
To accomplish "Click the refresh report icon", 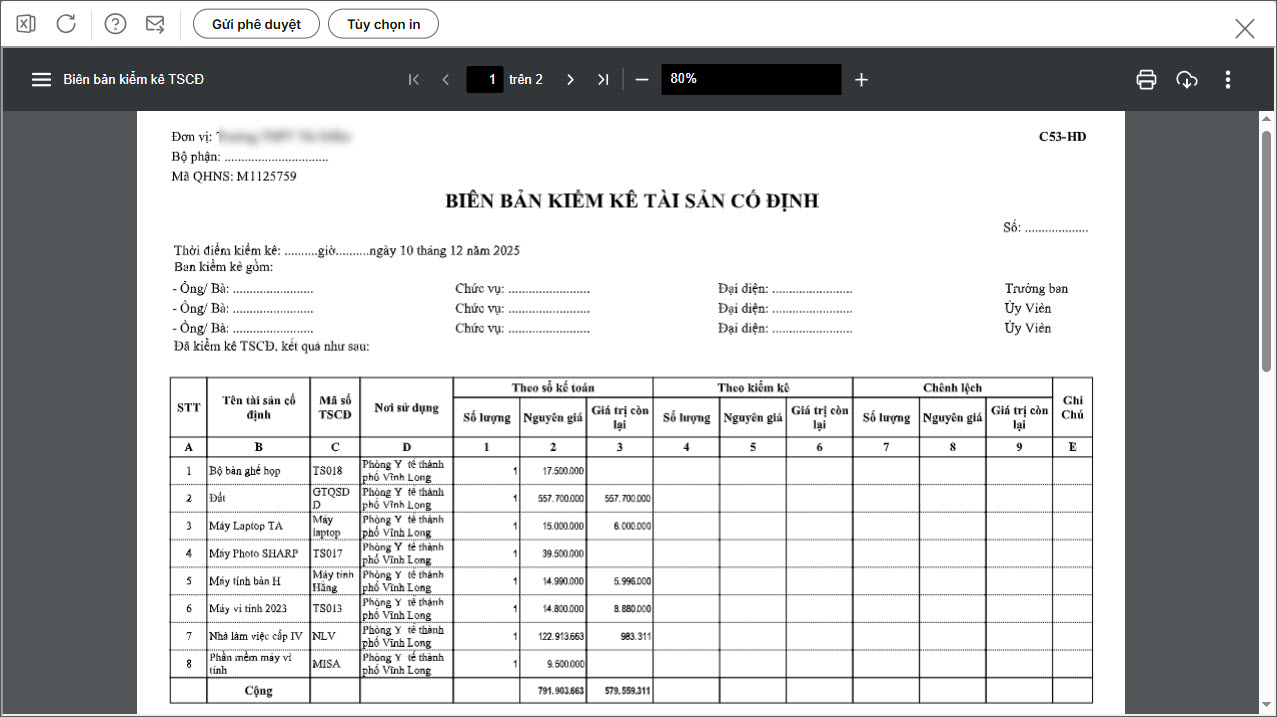I will (x=66, y=24).
